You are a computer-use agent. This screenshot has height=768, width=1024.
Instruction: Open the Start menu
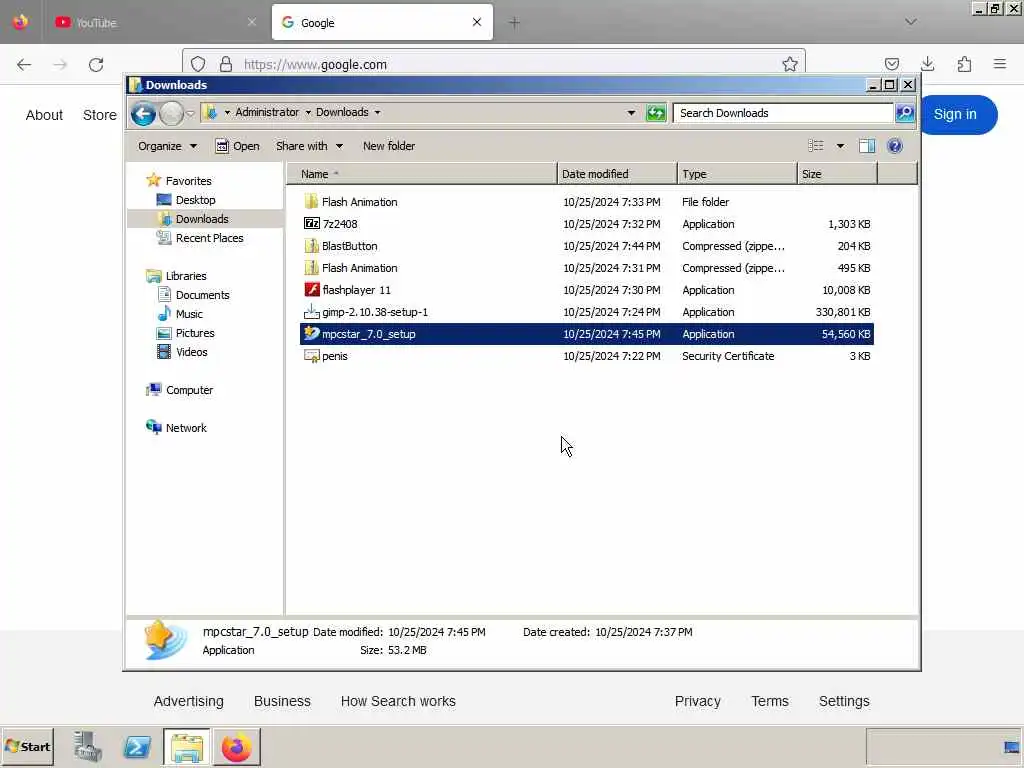27,747
